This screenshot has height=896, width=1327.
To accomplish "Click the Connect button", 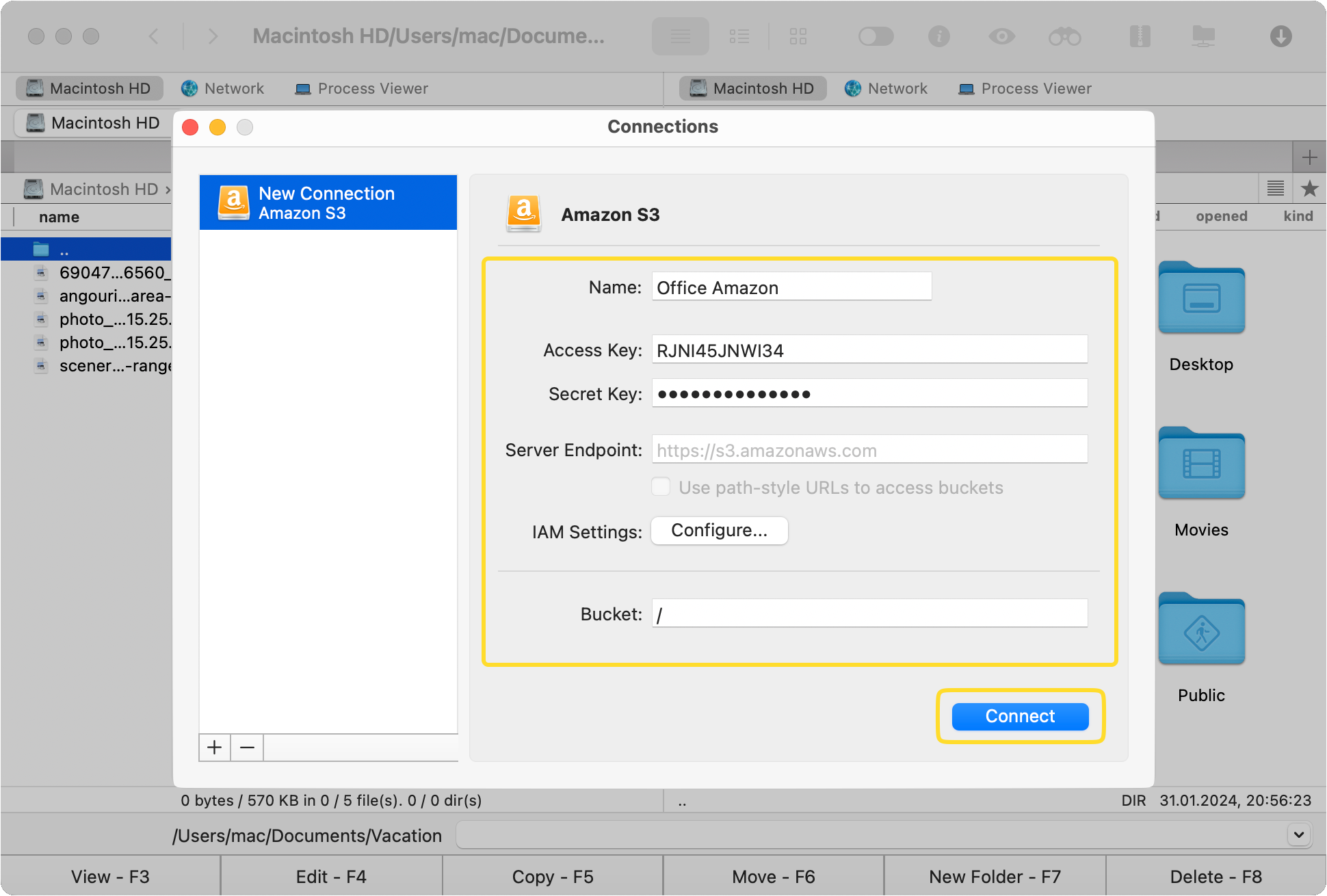I will [1020, 715].
